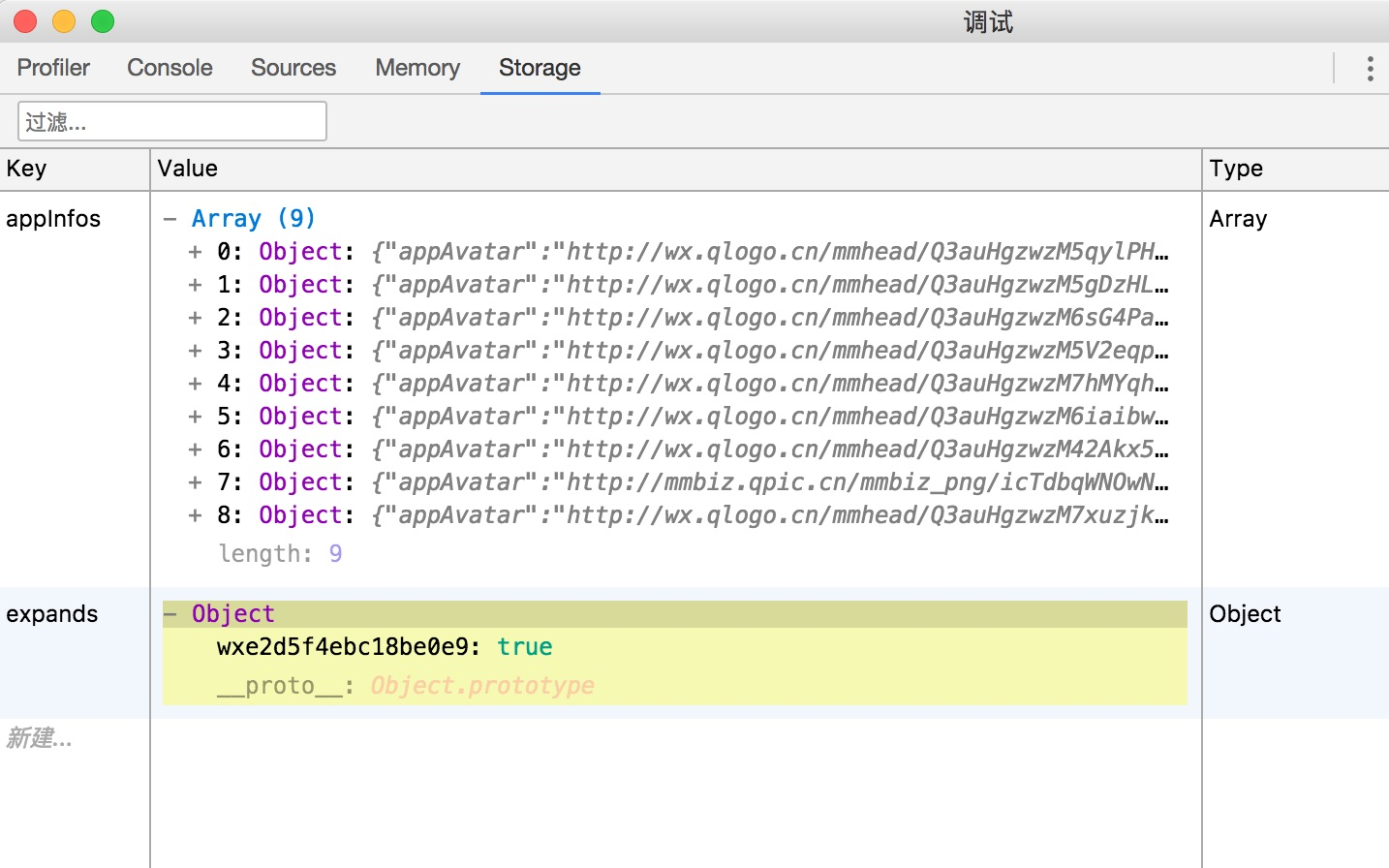Expand array item 8 Object

[x=195, y=515]
